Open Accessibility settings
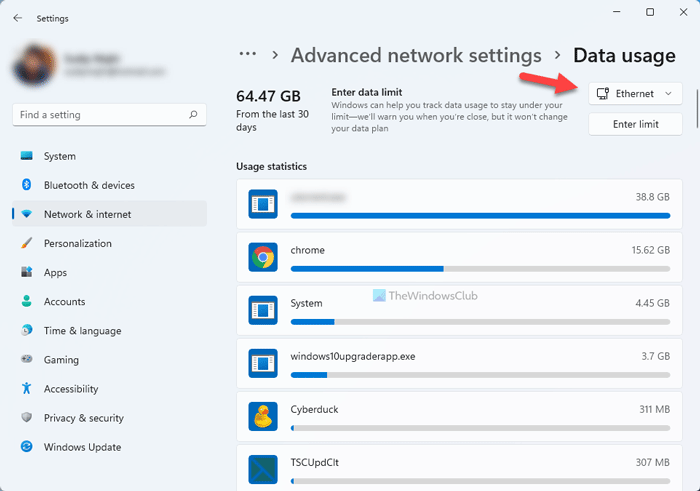Viewport: 700px width, 491px height. point(71,389)
